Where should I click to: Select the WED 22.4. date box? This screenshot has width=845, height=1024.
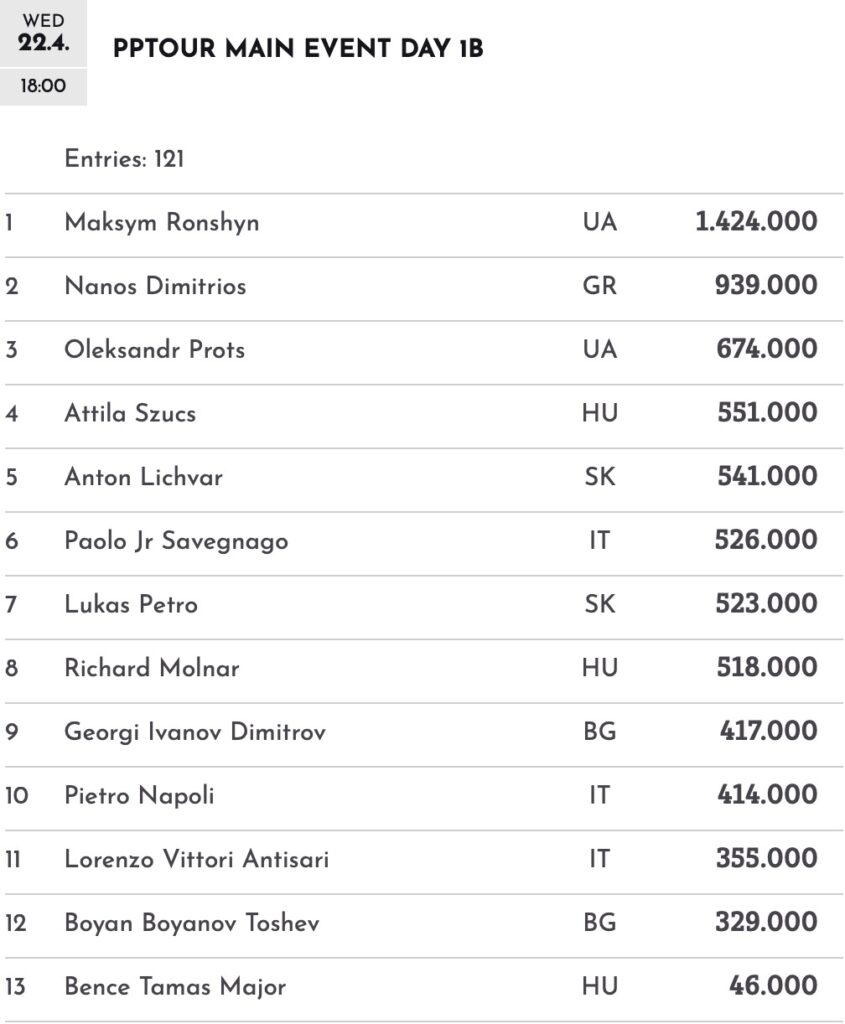pyautogui.click(x=43, y=34)
